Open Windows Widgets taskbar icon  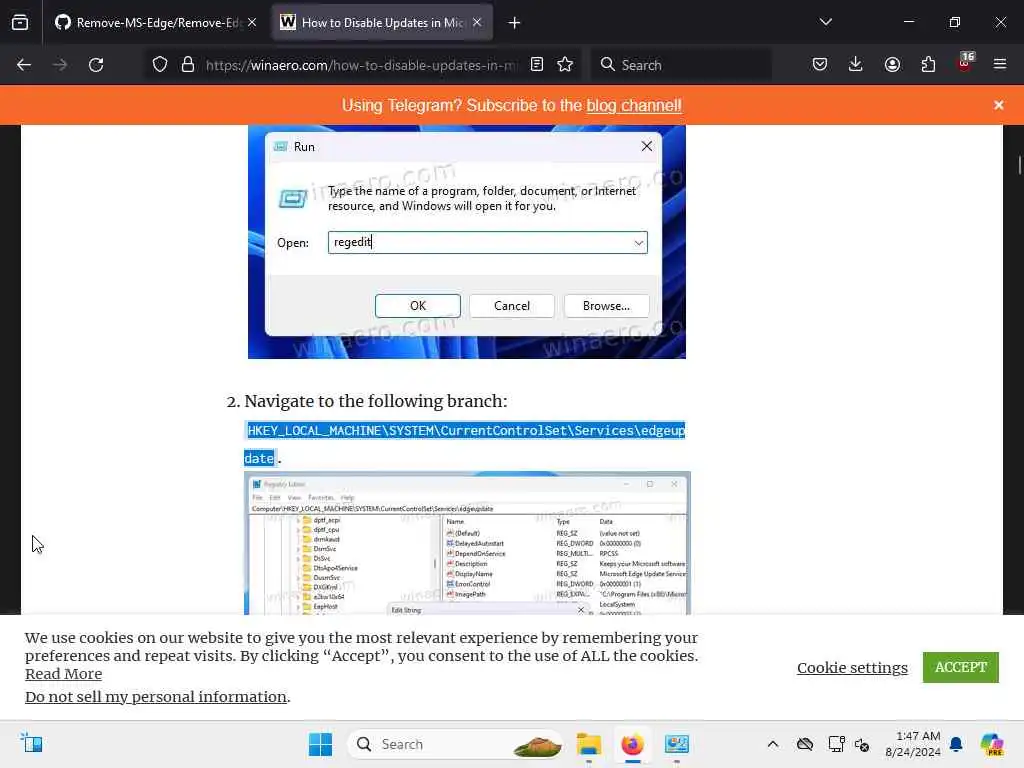pyautogui.click(x=31, y=743)
